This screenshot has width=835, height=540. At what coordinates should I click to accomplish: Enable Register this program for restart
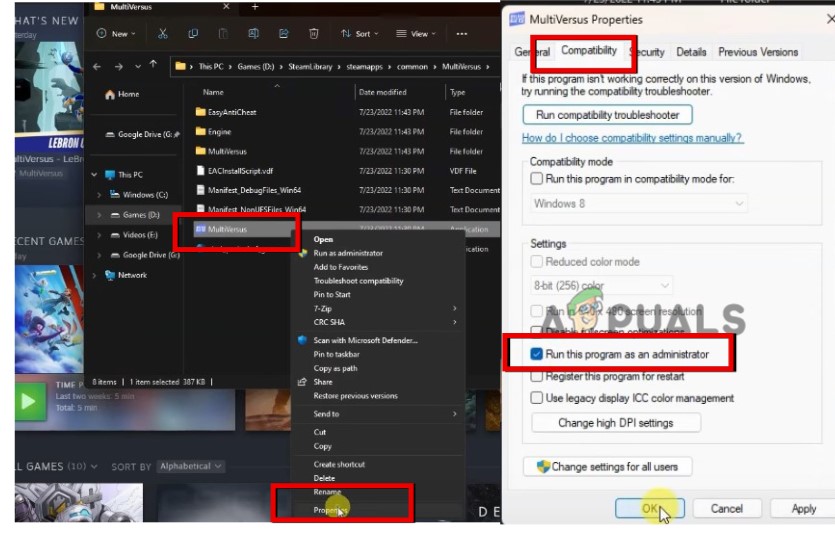(537, 377)
